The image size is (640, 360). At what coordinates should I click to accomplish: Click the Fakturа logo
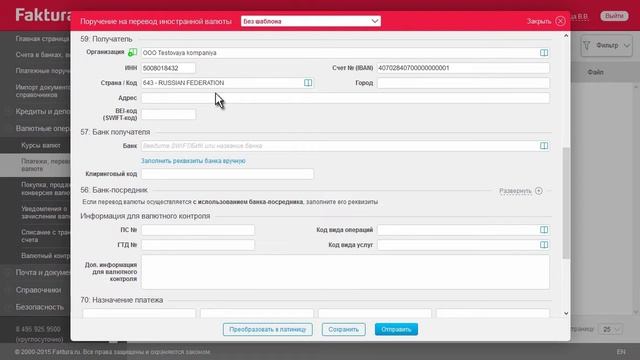point(43,16)
